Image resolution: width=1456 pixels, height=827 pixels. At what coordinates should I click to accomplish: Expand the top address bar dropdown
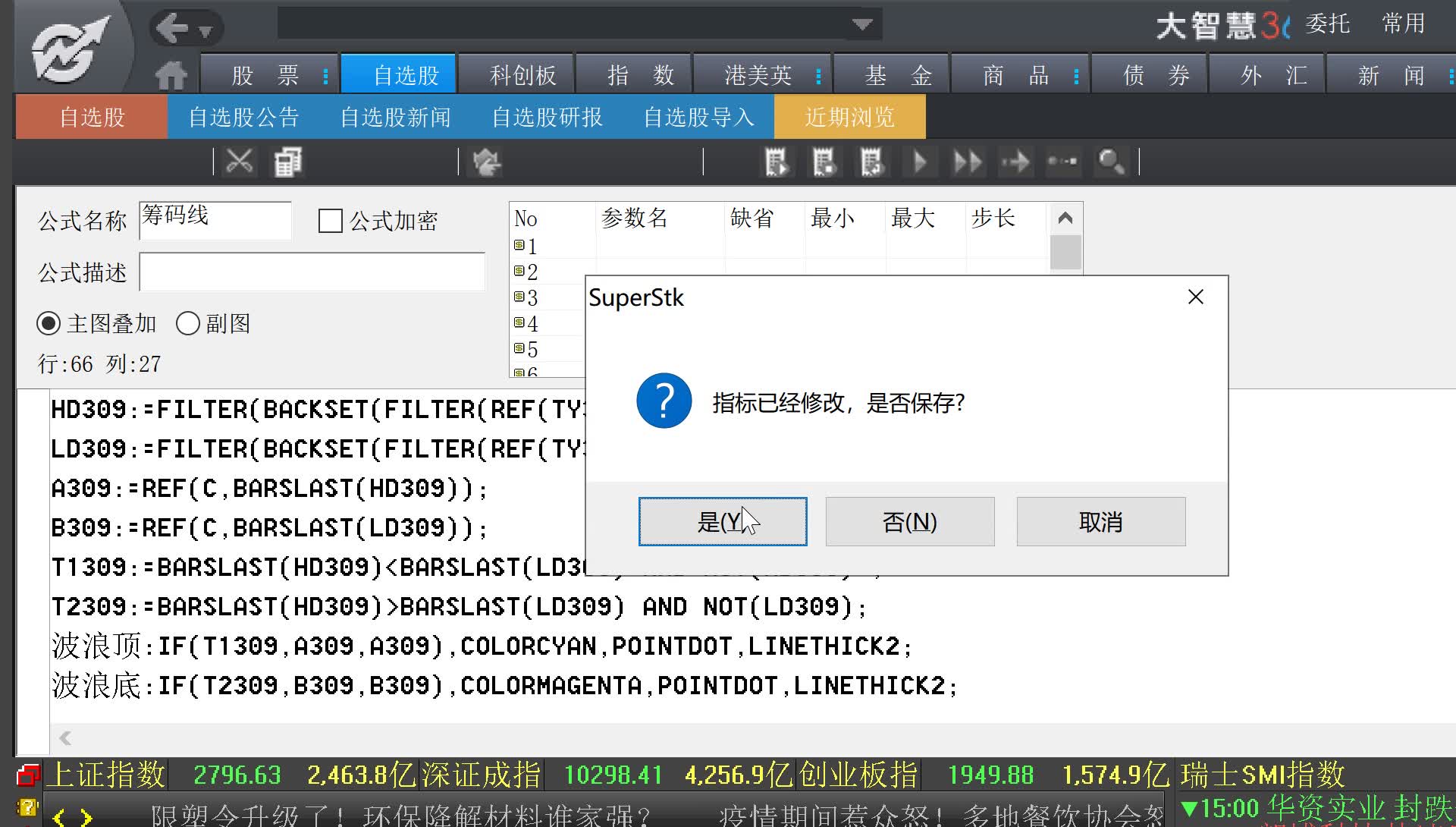(862, 24)
